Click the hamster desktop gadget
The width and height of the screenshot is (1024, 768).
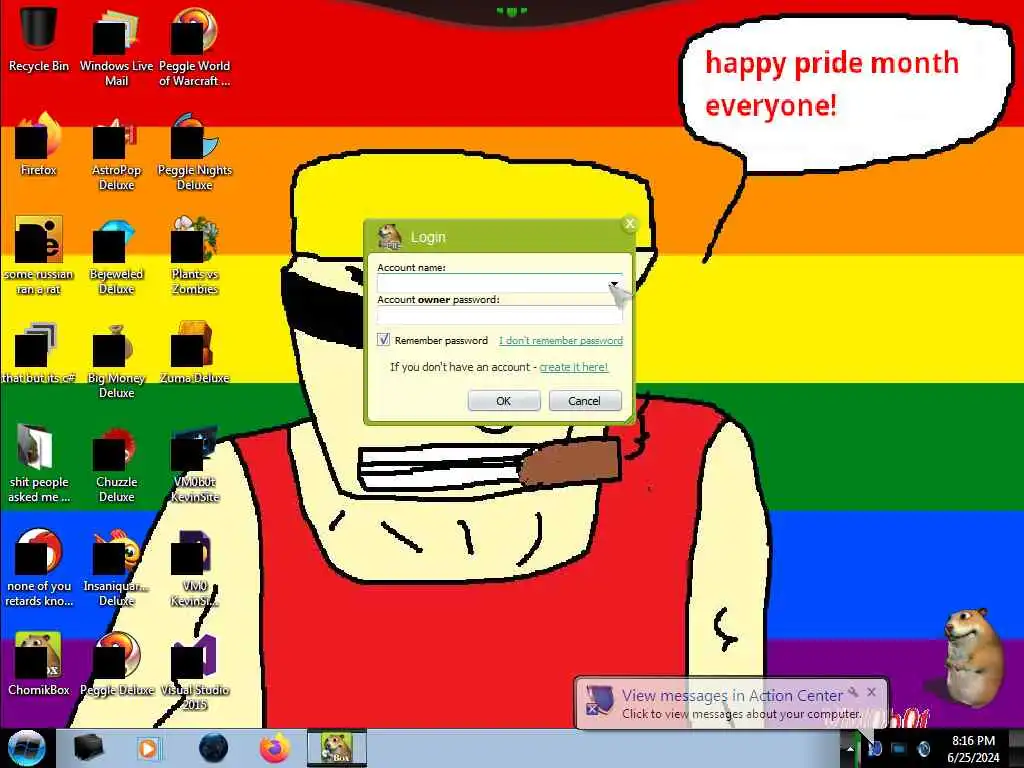click(x=972, y=656)
